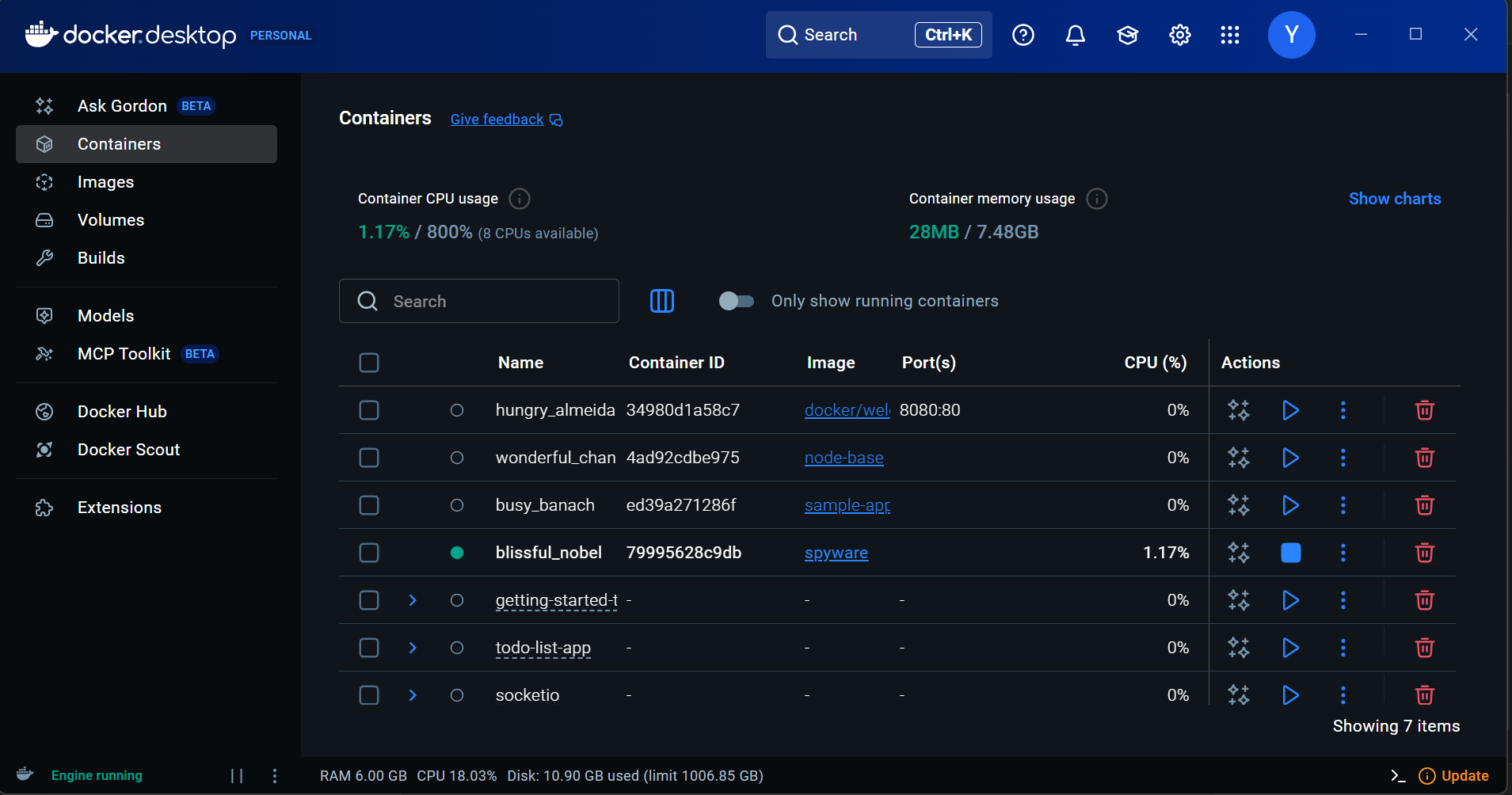This screenshot has width=1512, height=795.
Task: Open the column display options icon
Action: point(662,301)
